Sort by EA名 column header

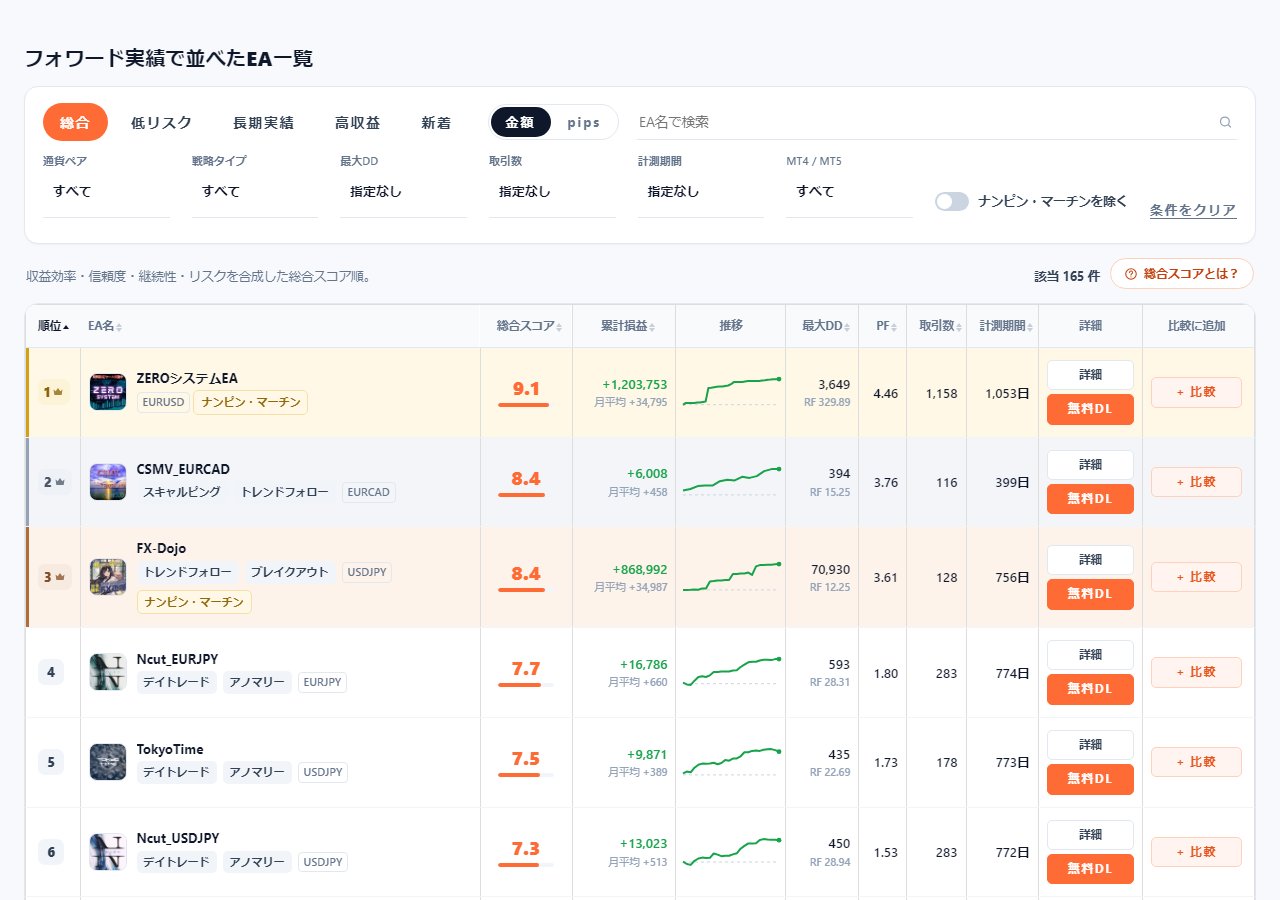(x=105, y=326)
